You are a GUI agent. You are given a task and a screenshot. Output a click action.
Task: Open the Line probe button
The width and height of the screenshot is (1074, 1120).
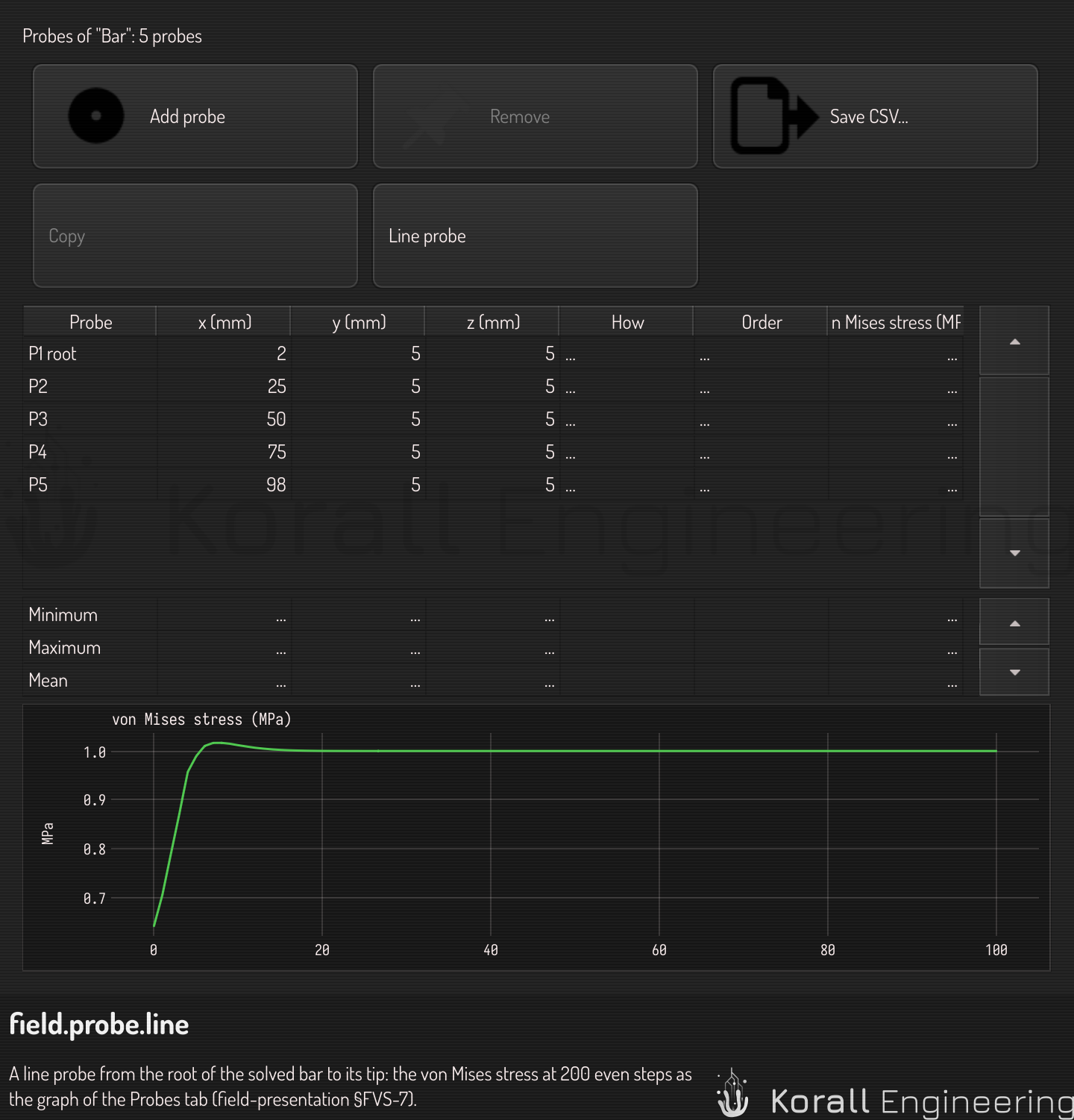(535, 236)
